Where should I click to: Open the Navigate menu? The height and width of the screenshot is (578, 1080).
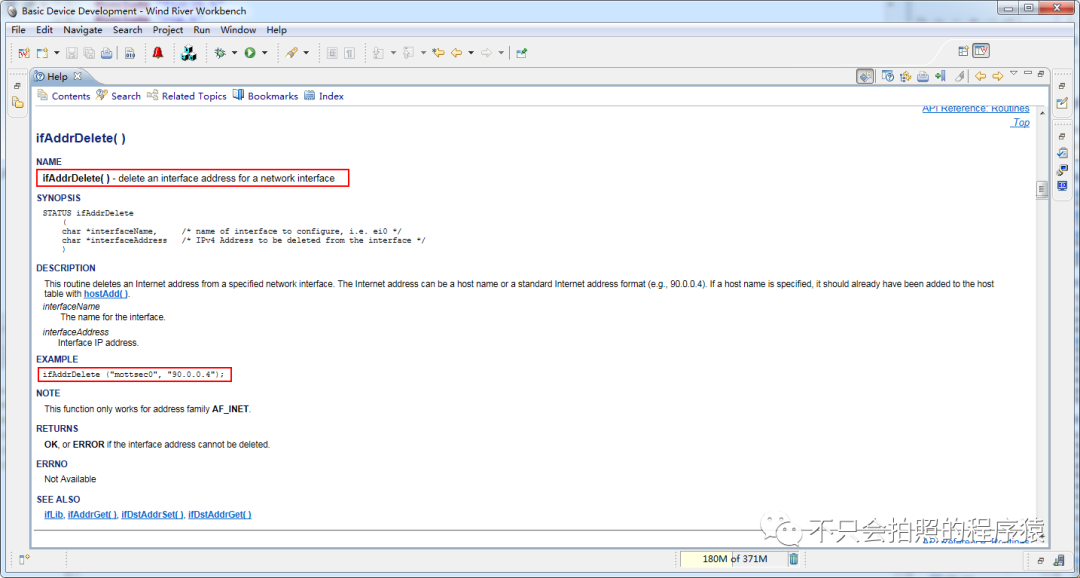click(83, 30)
